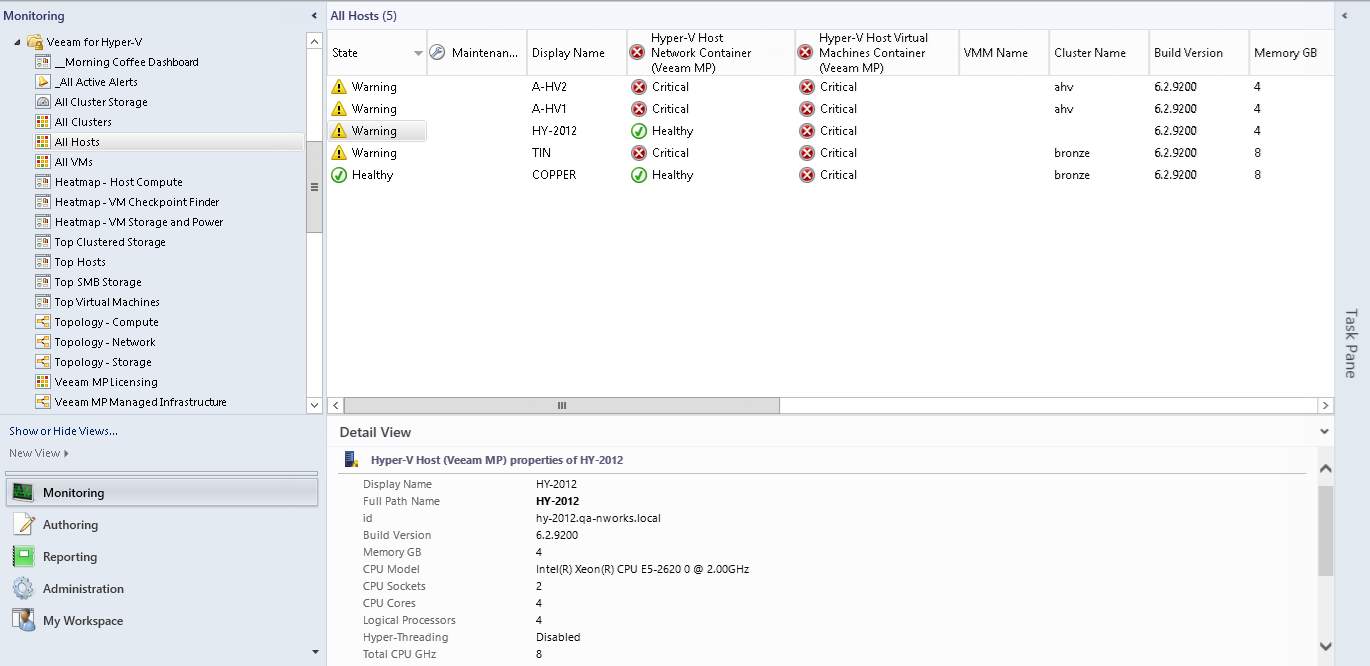Click the Heatmap - Host Compute icon

[43, 182]
